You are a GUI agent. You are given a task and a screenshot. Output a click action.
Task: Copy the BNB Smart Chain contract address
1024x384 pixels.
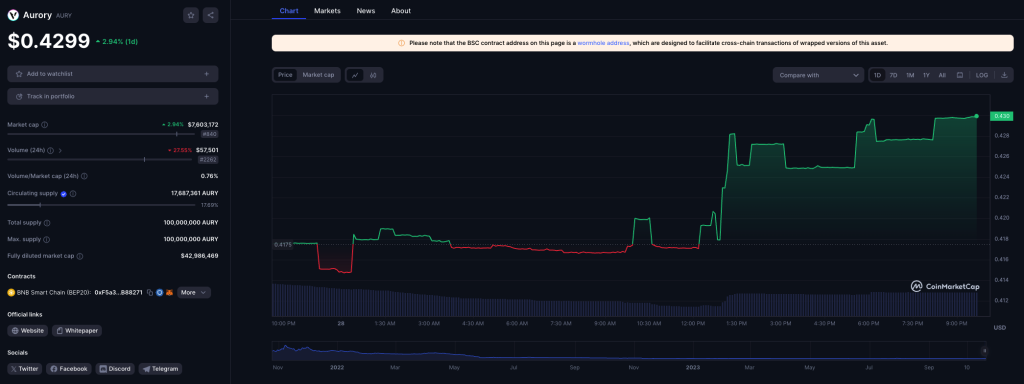pyautogui.click(x=150, y=293)
